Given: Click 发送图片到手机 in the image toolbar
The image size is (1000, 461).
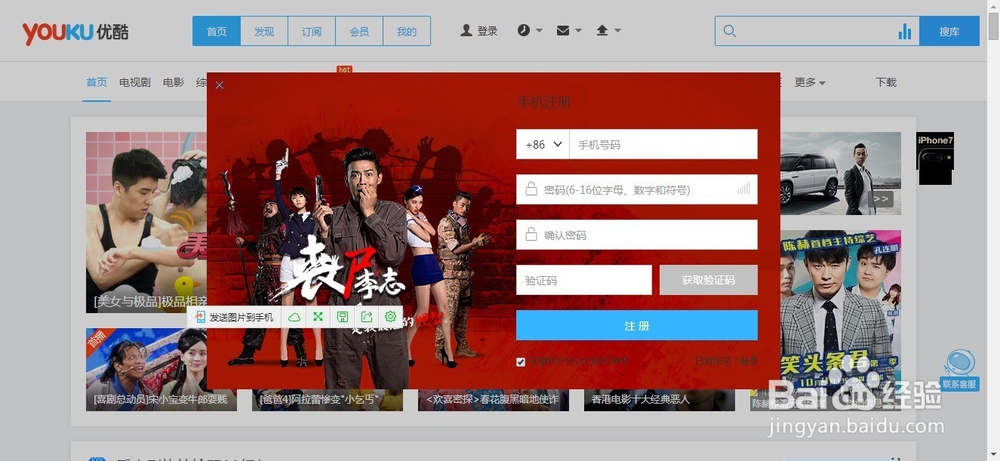Looking at the screenshot, I should [235, 317].
